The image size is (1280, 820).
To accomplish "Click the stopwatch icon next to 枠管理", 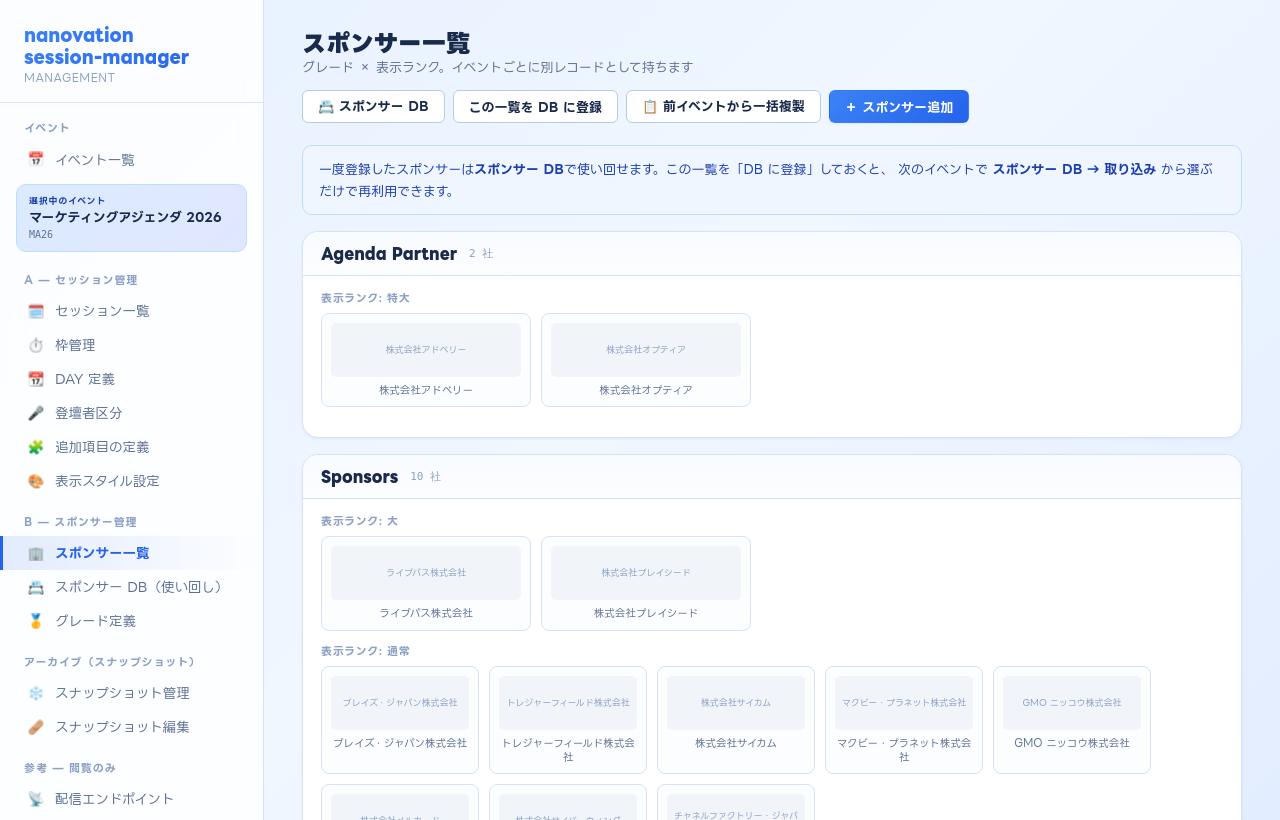I will coord(36,345).
